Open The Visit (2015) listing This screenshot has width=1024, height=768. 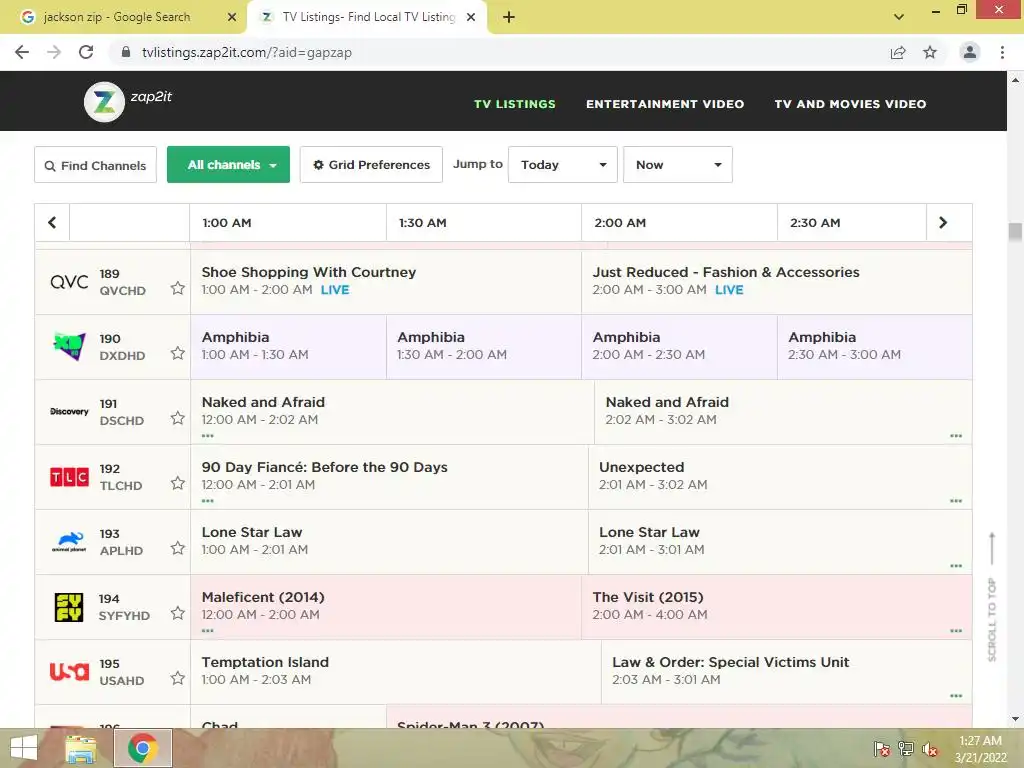776,607
